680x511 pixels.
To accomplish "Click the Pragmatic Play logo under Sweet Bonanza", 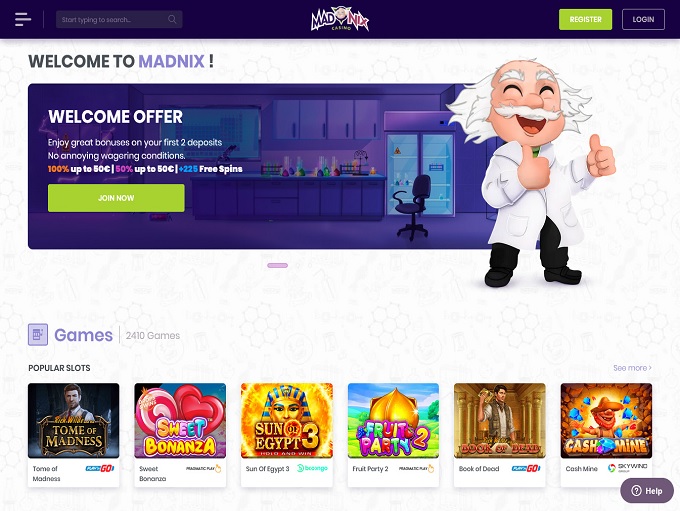I will (203, 468).
